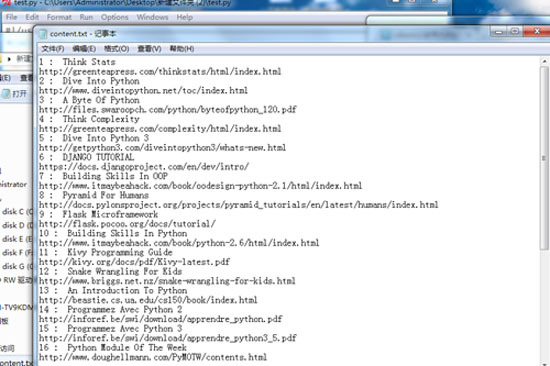
Task: Click the Notepad icon in content.txt title bar
Action: tap(43, 34)
